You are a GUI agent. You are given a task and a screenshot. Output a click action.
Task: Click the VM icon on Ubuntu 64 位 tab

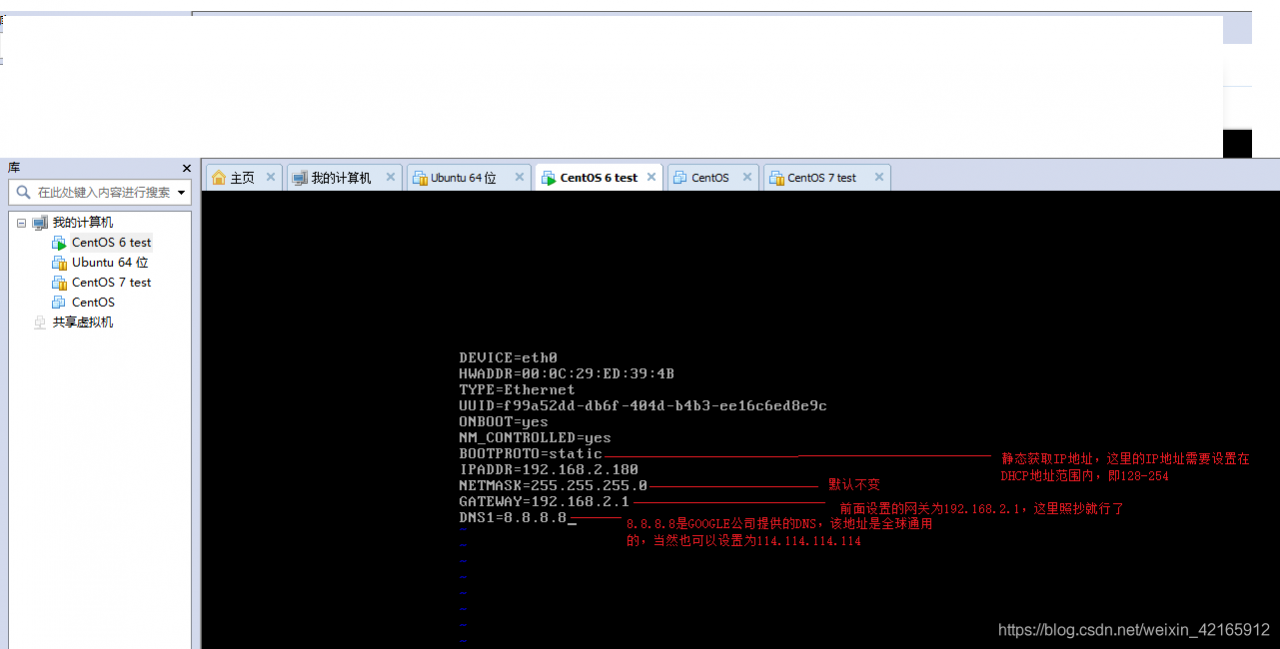tap(420, 178)
